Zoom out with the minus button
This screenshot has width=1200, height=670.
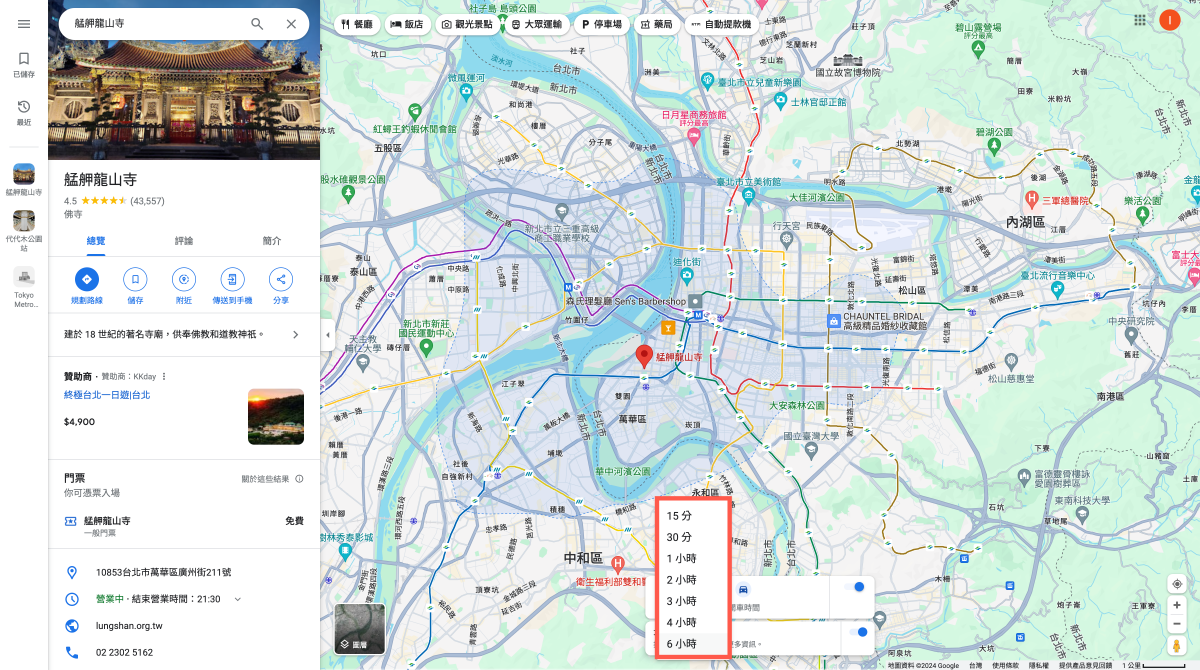tap(1178, 624)
